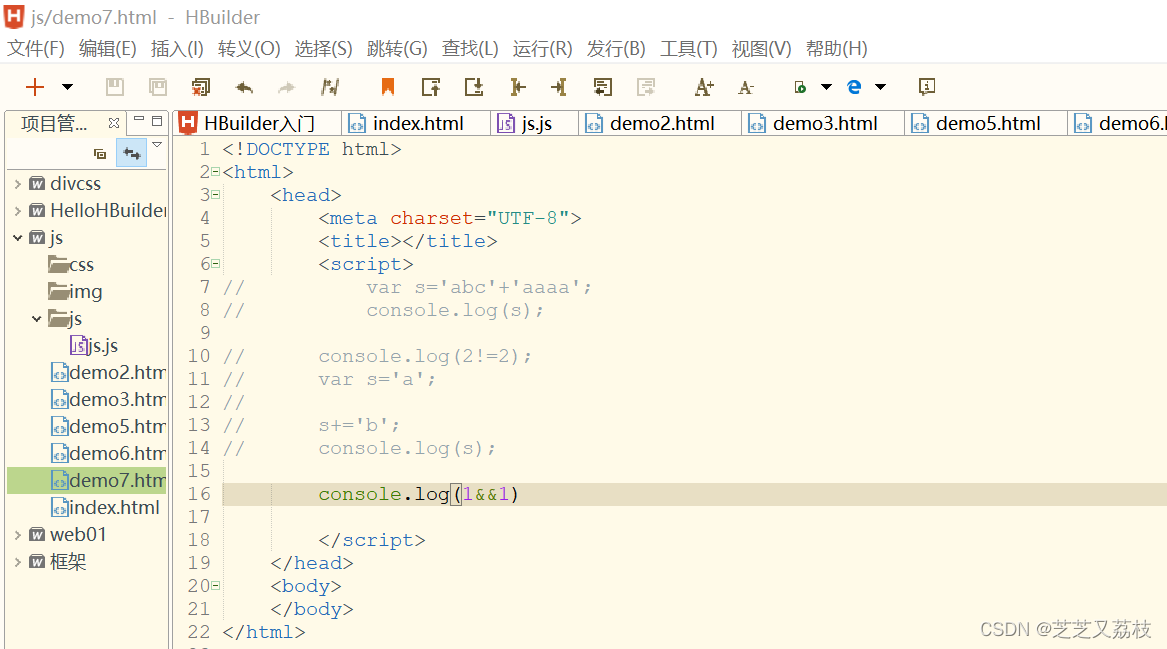Viewport: 1167px width, 649px height.
Task: Open the browser selection dropdown arrow
Action: pyautogui.click(x=880, y=87)
